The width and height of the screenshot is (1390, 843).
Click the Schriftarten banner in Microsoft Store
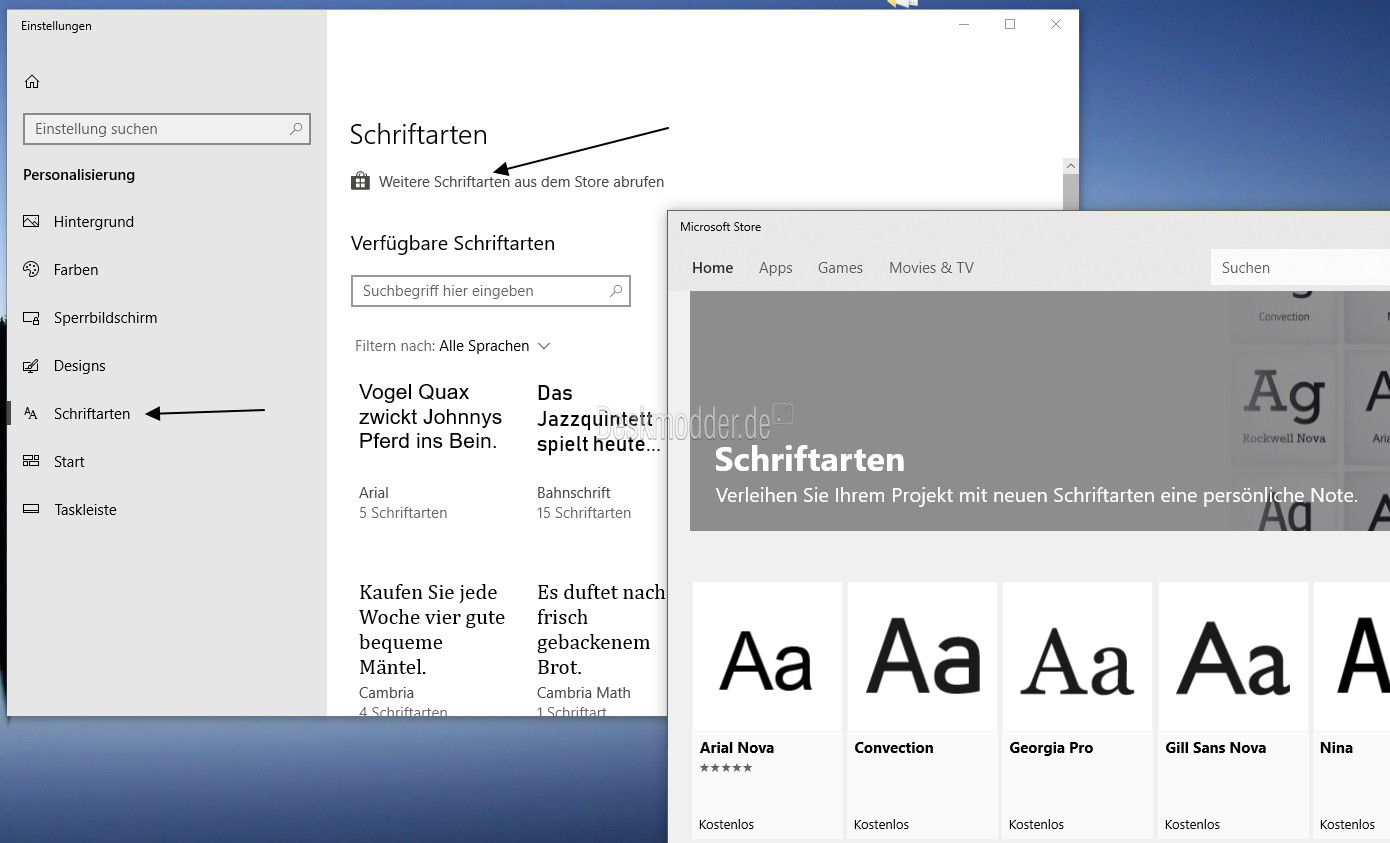pyautogui.click(x=1040, y=411)
